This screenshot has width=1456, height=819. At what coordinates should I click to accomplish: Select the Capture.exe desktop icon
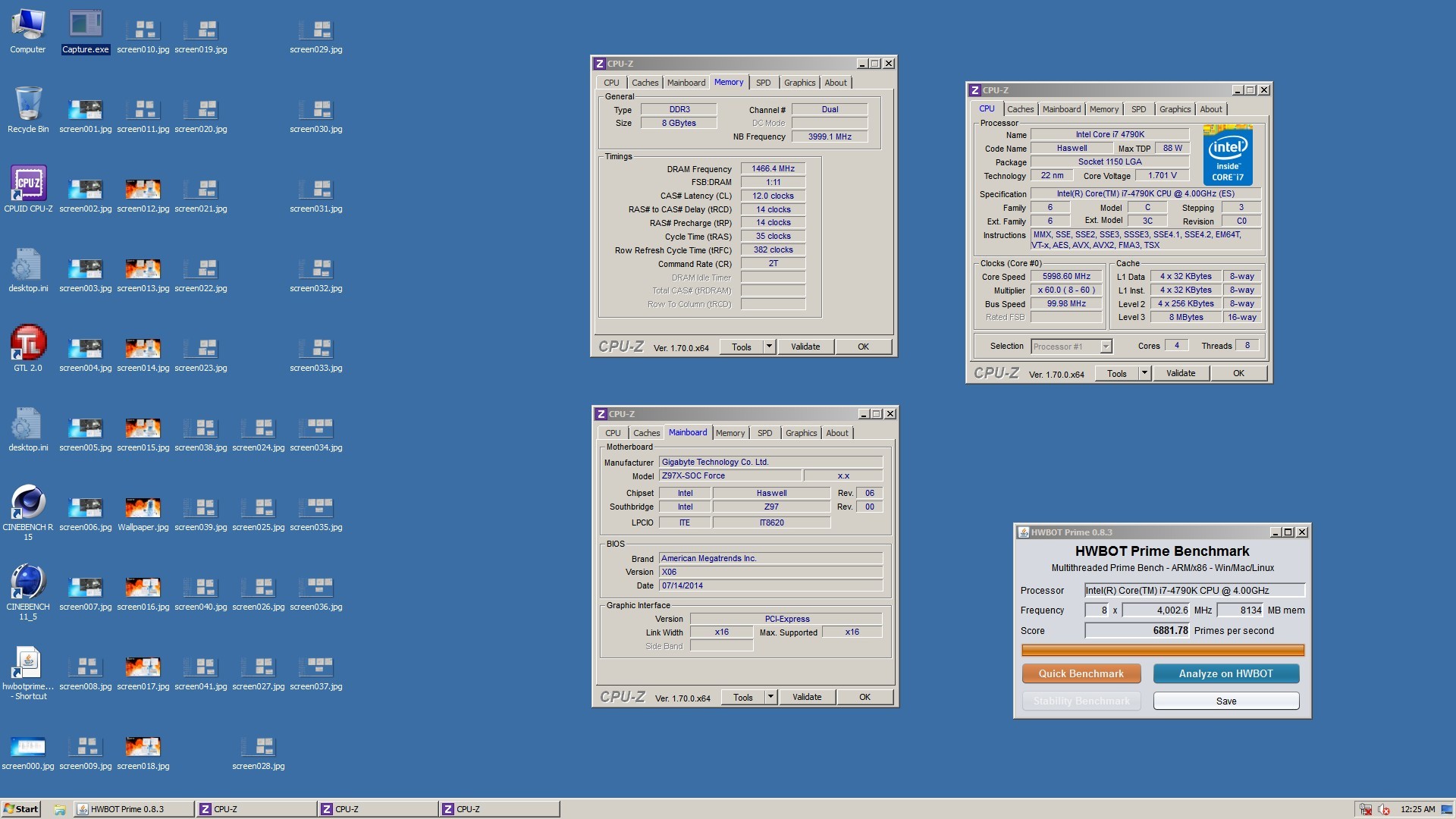86,32
